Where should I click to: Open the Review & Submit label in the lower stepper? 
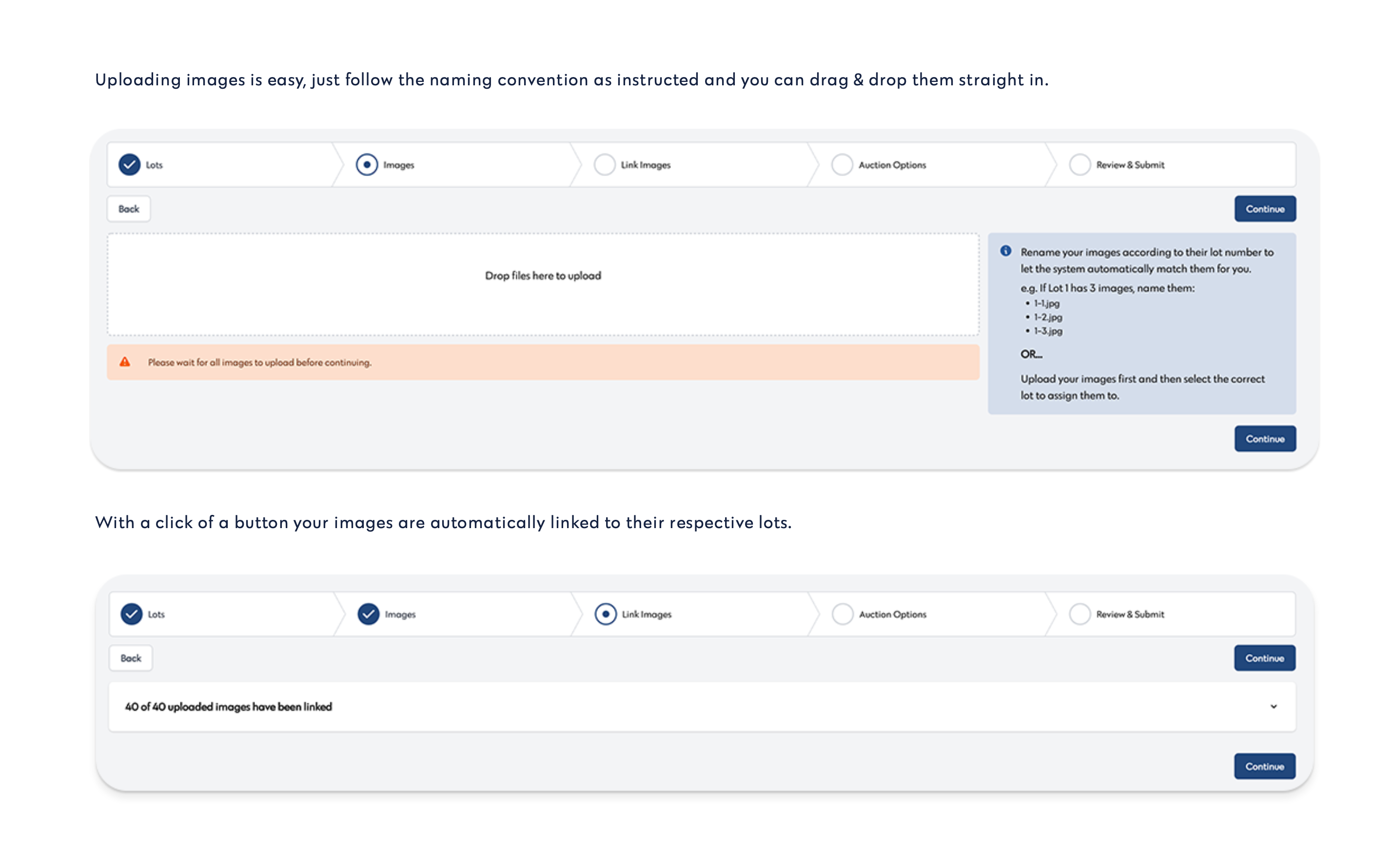point(1130,614)
